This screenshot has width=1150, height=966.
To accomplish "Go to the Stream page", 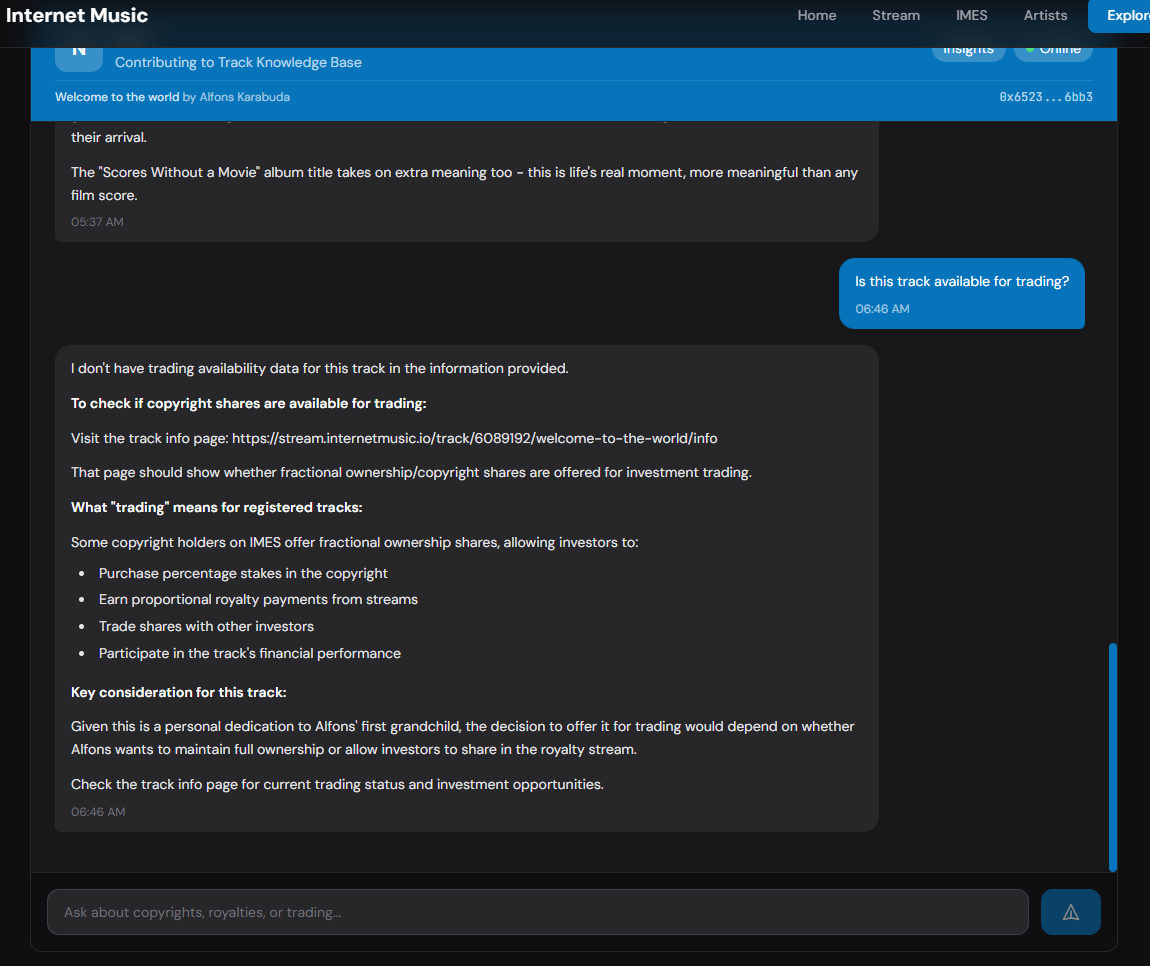I will [x=895, y=15].
